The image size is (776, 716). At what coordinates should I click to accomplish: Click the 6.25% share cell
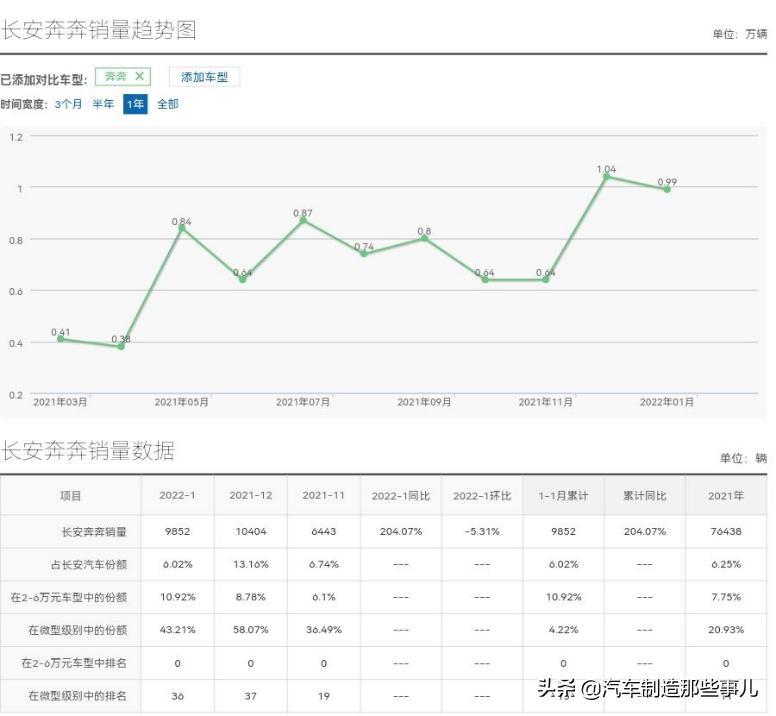coord(726,564)
